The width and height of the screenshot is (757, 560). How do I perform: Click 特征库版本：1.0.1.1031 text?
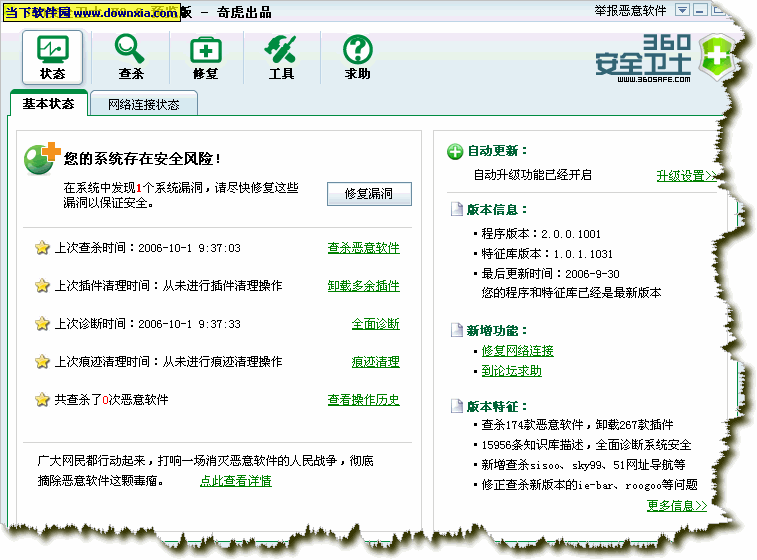[x=547, y=253]
